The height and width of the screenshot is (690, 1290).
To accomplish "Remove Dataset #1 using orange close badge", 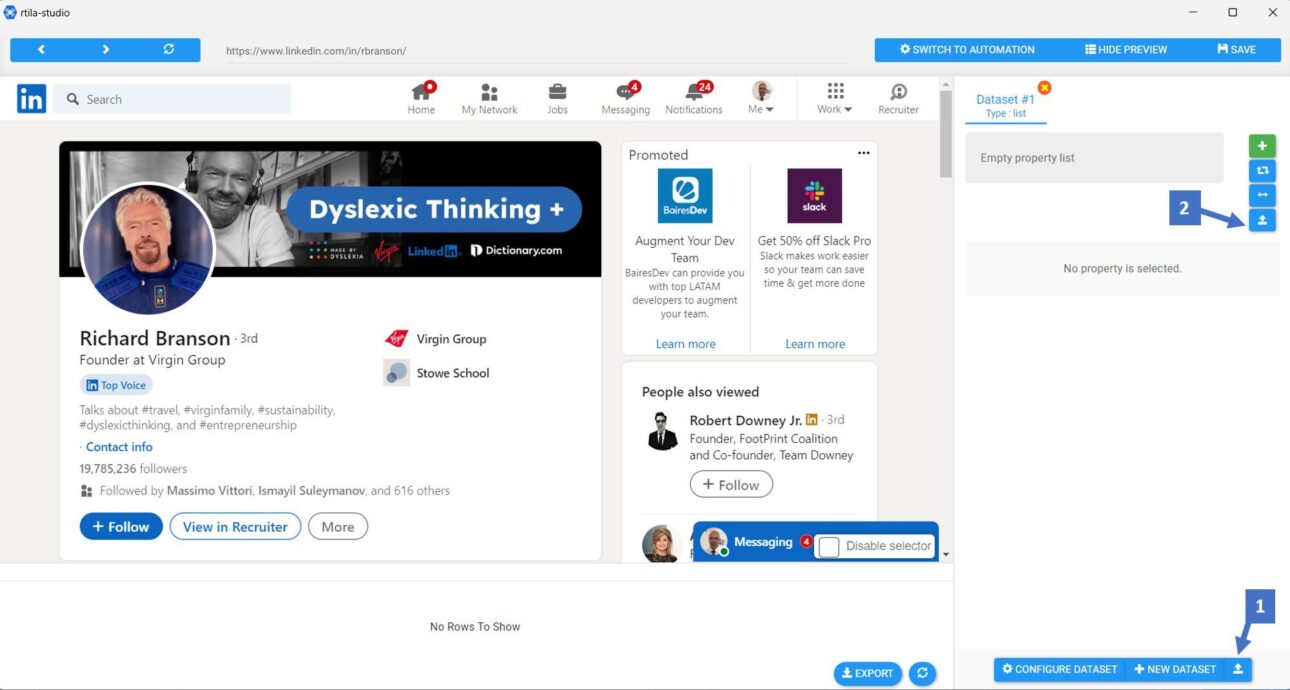I will coord(1044,88).
